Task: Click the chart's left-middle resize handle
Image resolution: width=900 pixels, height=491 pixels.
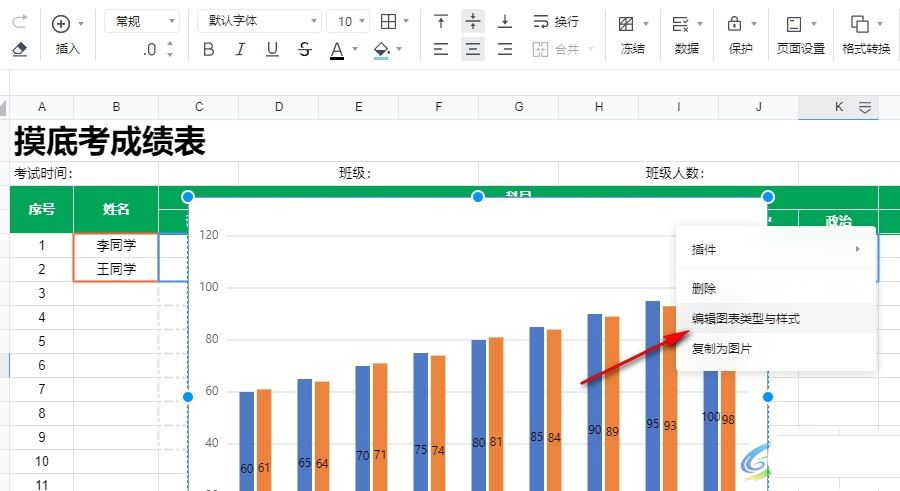Action: click(x=188, y=397)
